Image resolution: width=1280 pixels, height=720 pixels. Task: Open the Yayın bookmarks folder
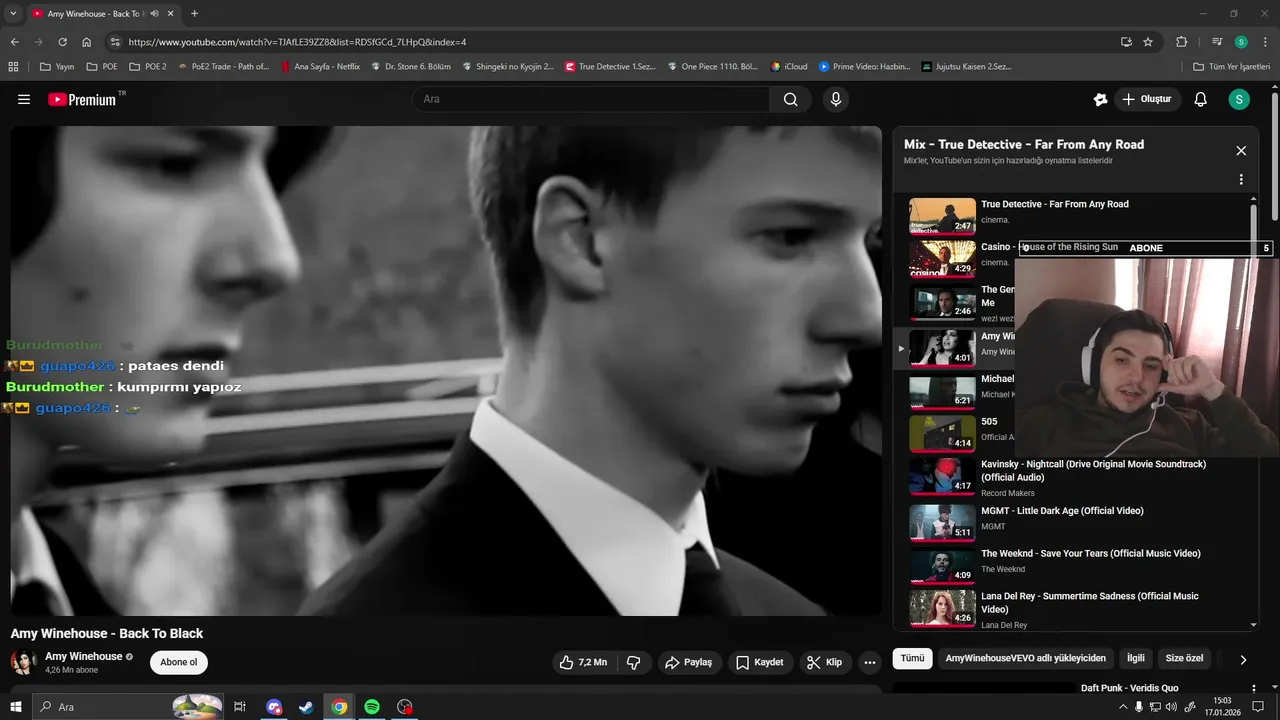(57, 67)
